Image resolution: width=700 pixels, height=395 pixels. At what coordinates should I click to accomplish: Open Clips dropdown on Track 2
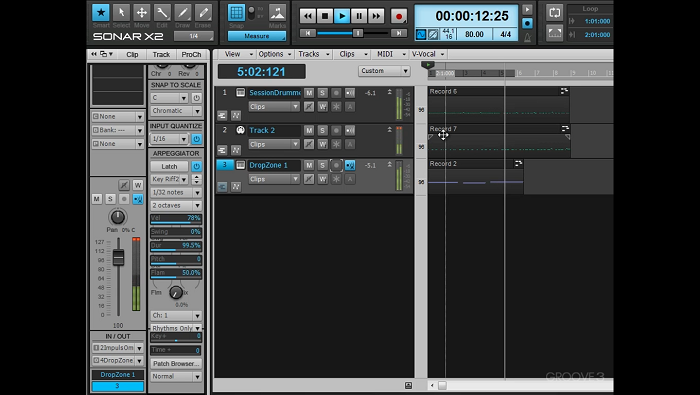pos(274,144)
